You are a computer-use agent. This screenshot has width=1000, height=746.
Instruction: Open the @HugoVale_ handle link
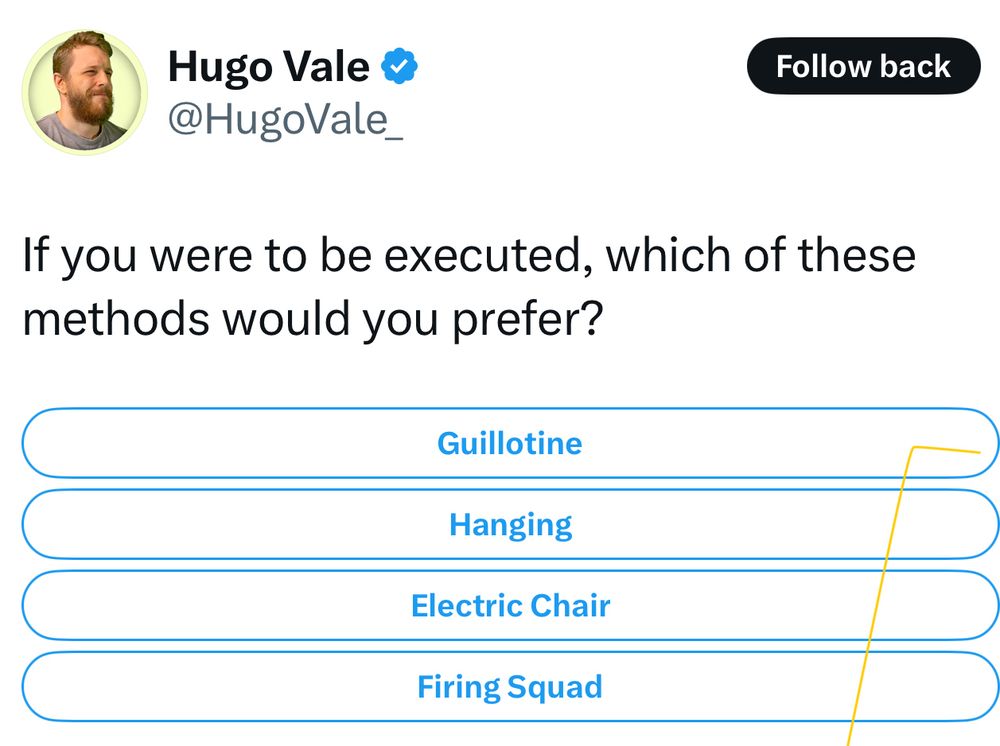285,120
